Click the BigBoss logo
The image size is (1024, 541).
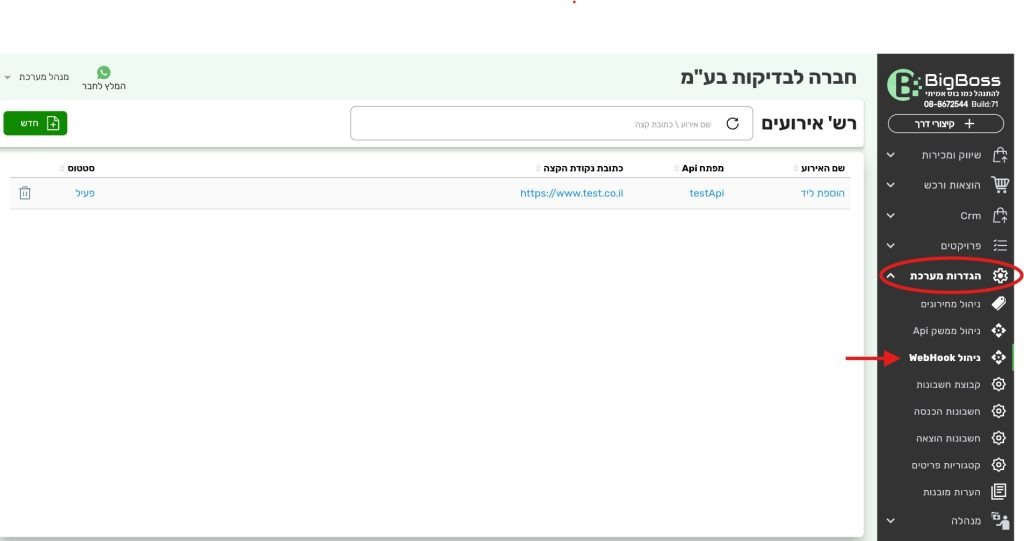click(944, 85)
